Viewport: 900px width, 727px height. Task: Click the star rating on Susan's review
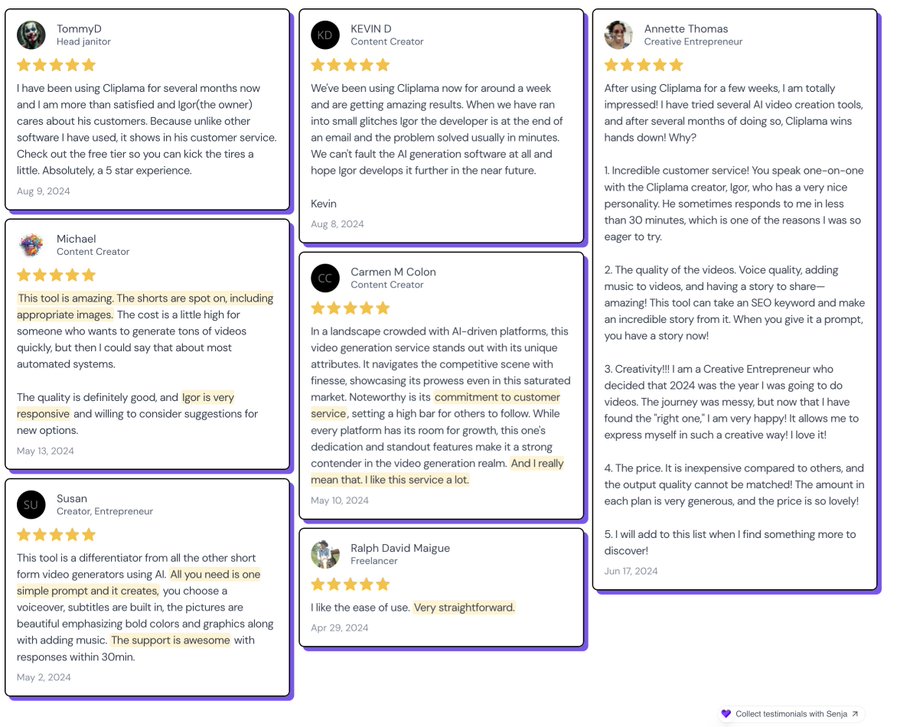coord(56,535)
